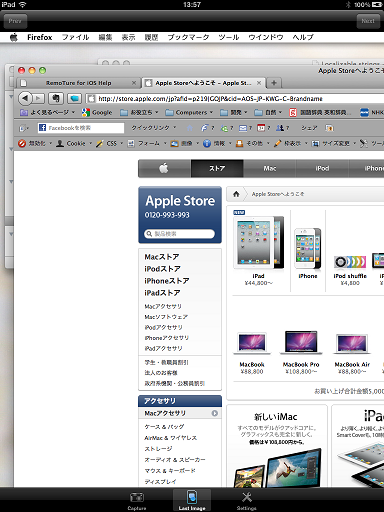Viewport: 384px width, 512px height.
Task: Click the Firefox back arrow button
Action: click(25, 98)
